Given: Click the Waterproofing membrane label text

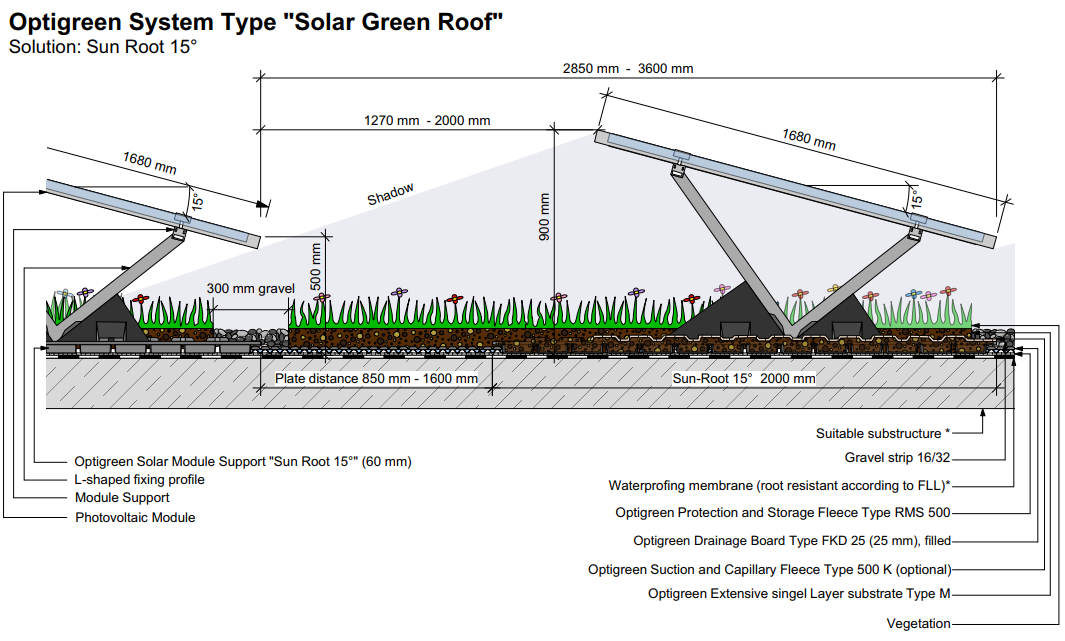Looking at the screenshot, I should tap(780, 487).
